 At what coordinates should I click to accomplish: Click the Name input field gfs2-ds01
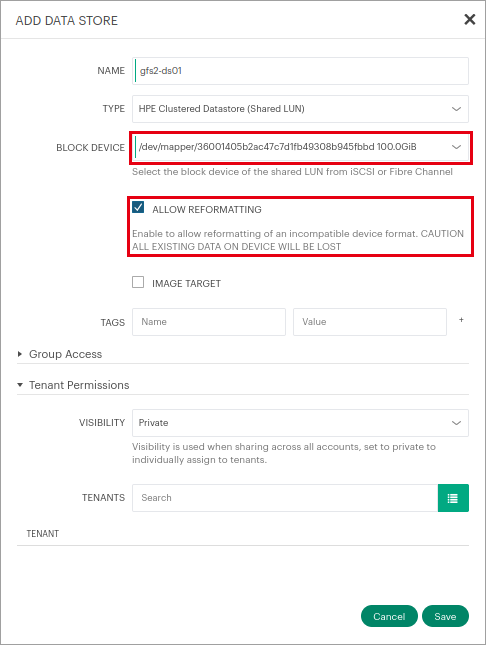(300, 71)
